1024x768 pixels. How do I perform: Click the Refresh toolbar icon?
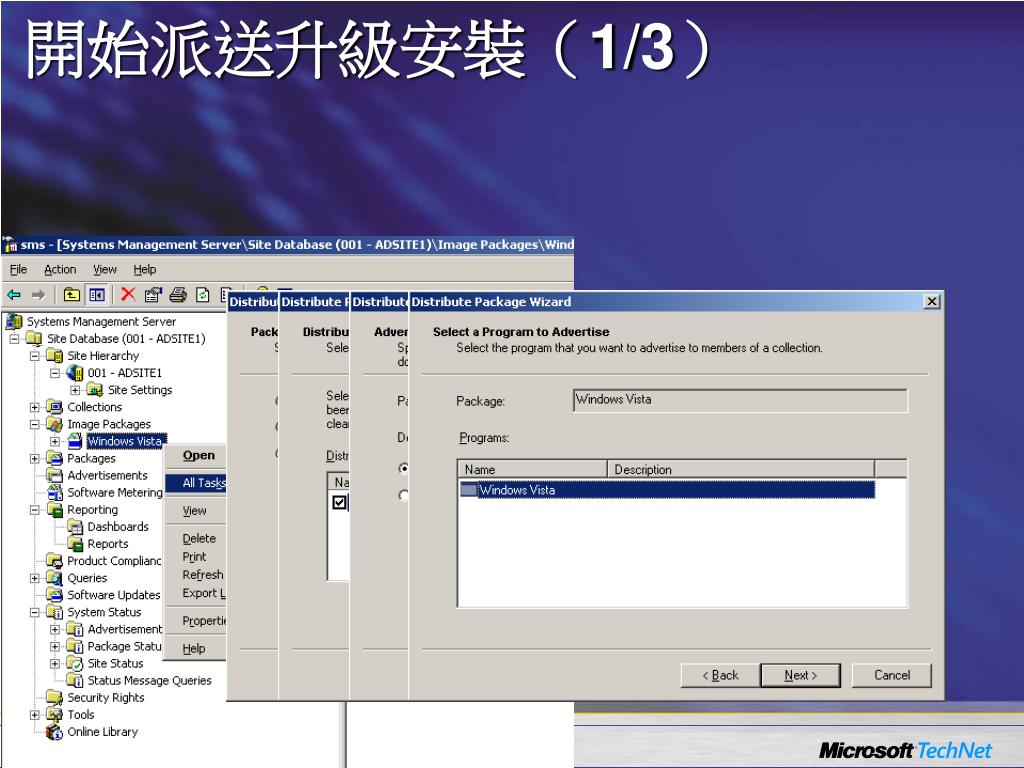[x=203, y=295]
